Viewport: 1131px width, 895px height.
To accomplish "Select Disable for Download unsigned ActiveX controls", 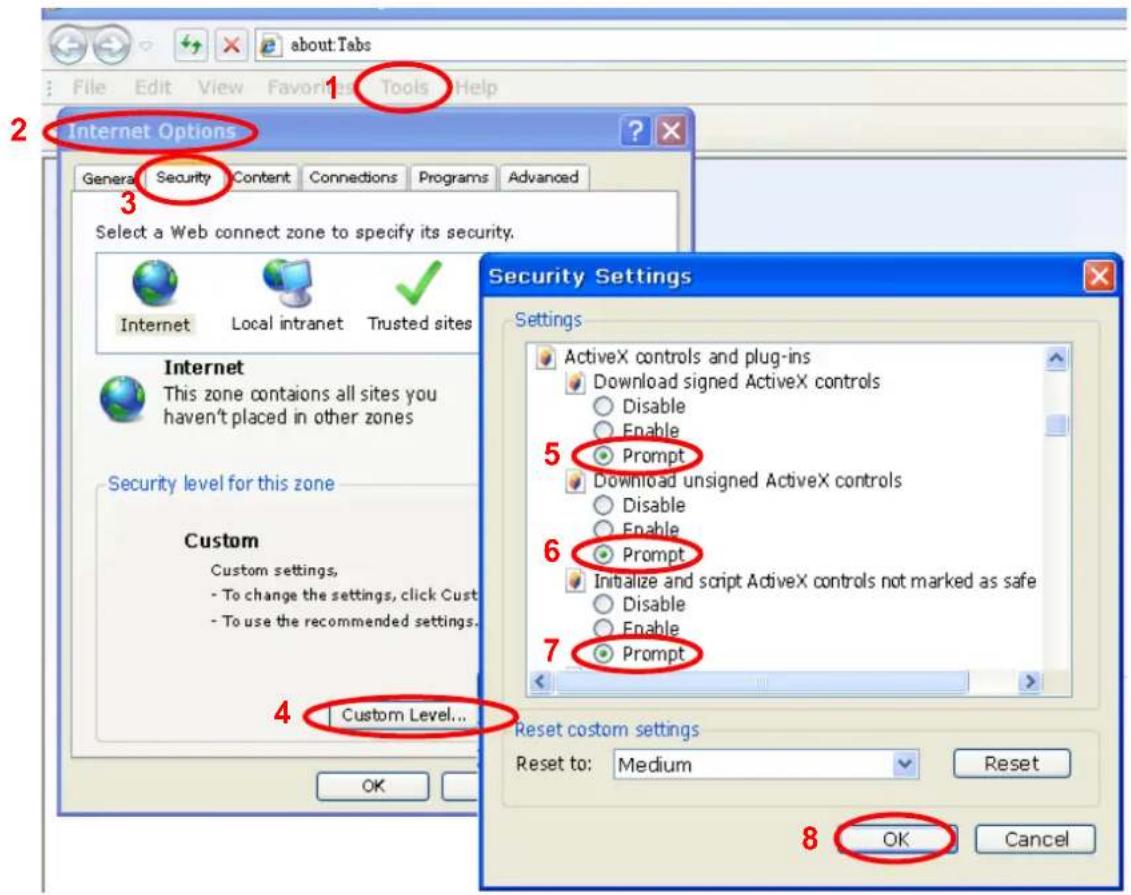I will tap(603, 505).
